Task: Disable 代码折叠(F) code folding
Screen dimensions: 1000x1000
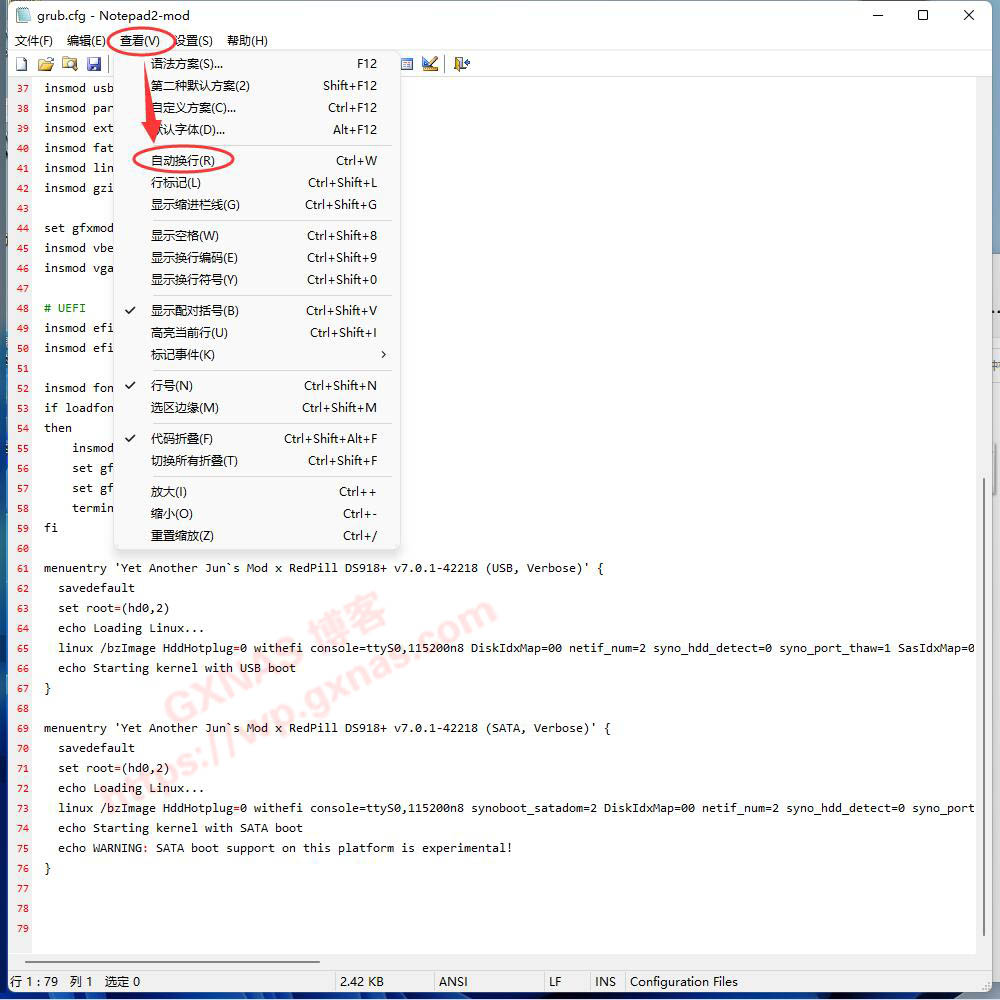Action: tap(182, 439)
